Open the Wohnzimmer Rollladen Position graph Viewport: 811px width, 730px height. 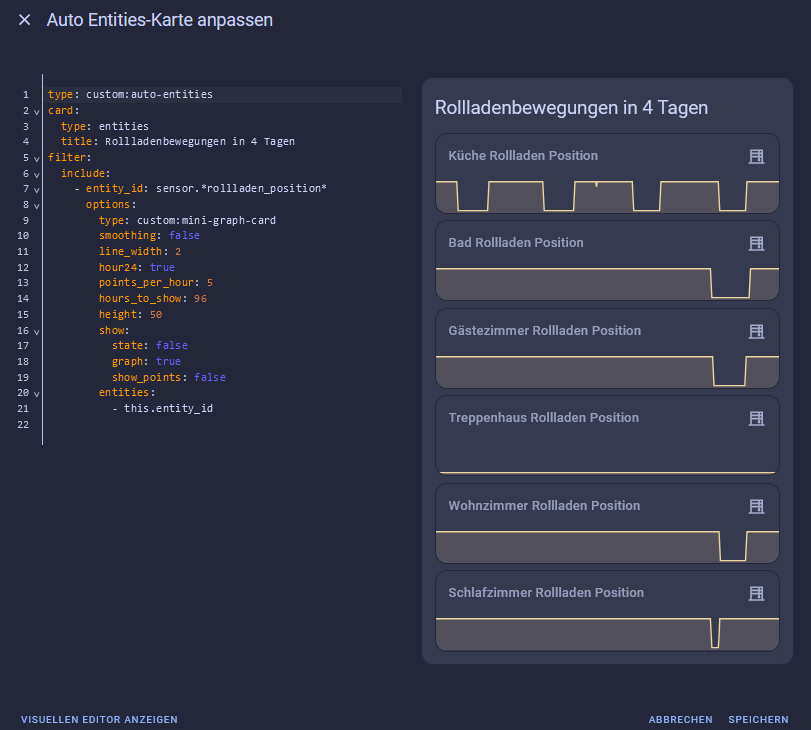point(607,546)
